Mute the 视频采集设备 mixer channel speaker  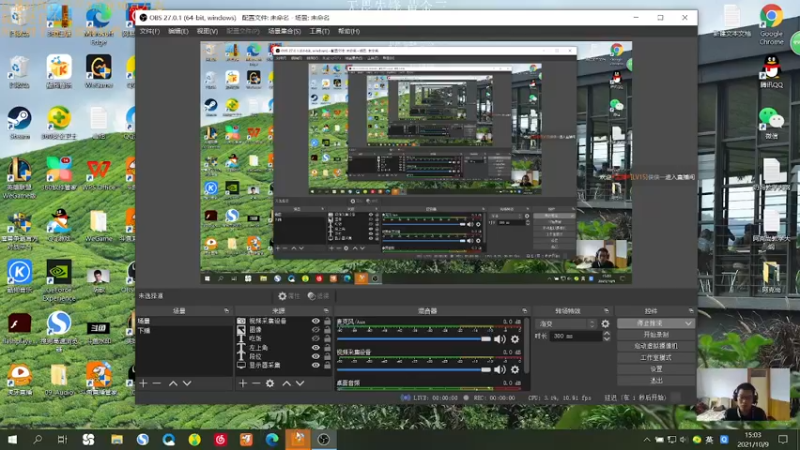pyautogui.click(x=499, y=369)
